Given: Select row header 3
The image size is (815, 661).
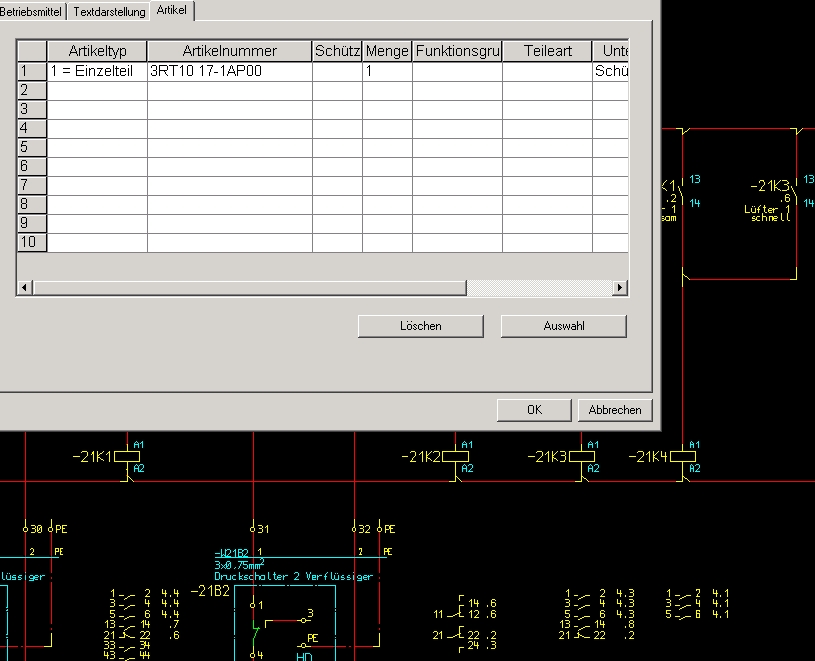Looking at the screenshot, I should pos(32,109).
